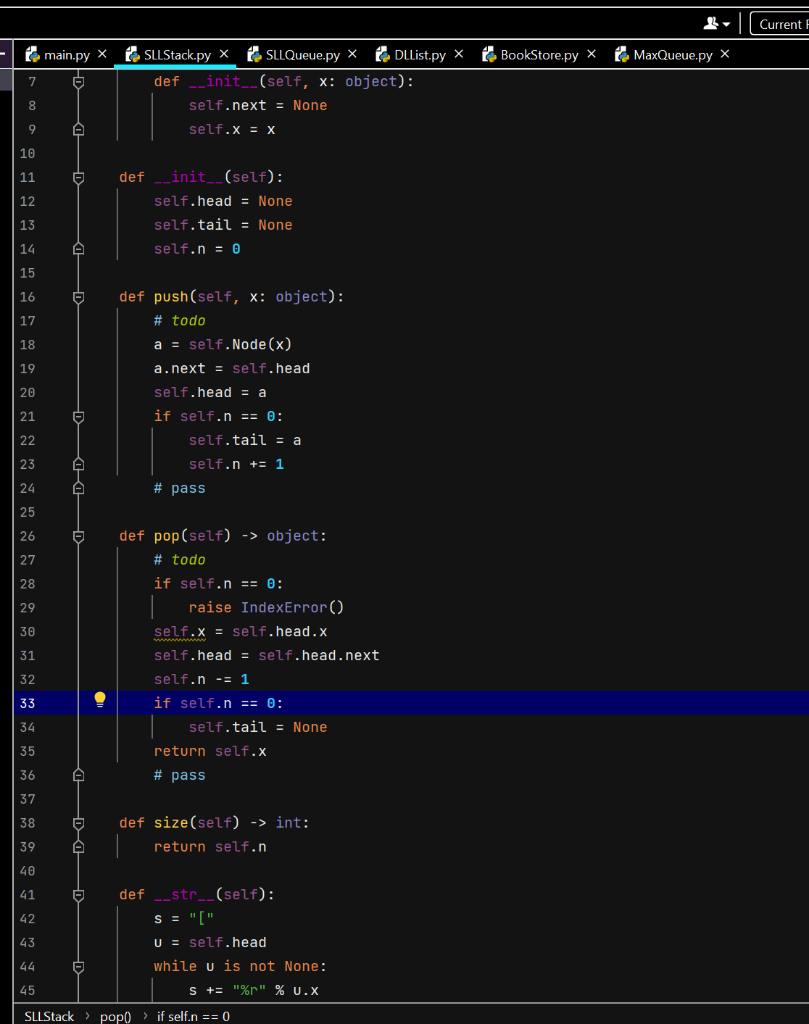Click the Python icon on SLLQueue.py tab
Image resolution: width=809 pixels, height=1024 pixels.
point(255,55)
